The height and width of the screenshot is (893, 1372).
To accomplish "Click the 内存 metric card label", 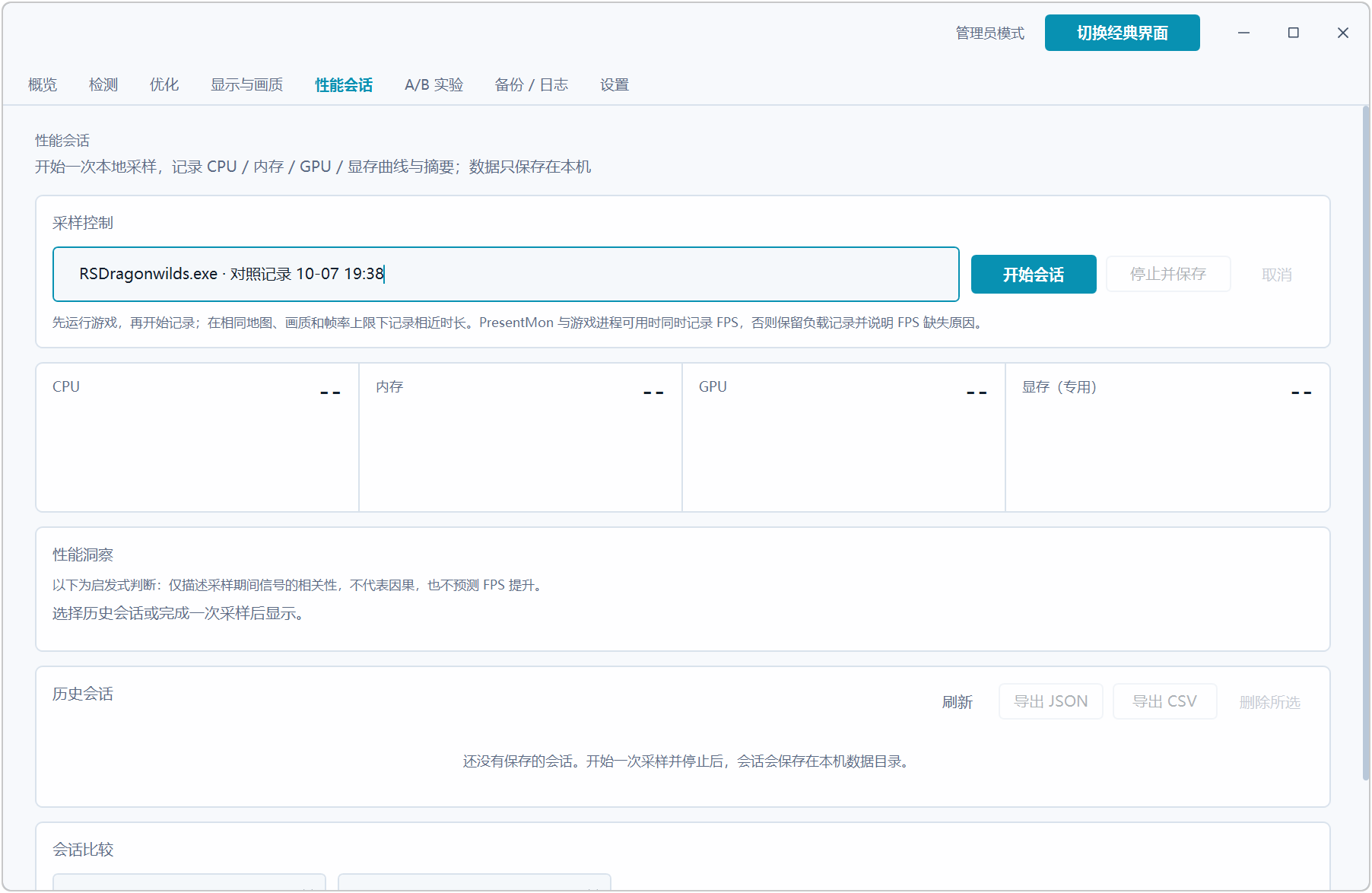I will (x=389, y=386).
